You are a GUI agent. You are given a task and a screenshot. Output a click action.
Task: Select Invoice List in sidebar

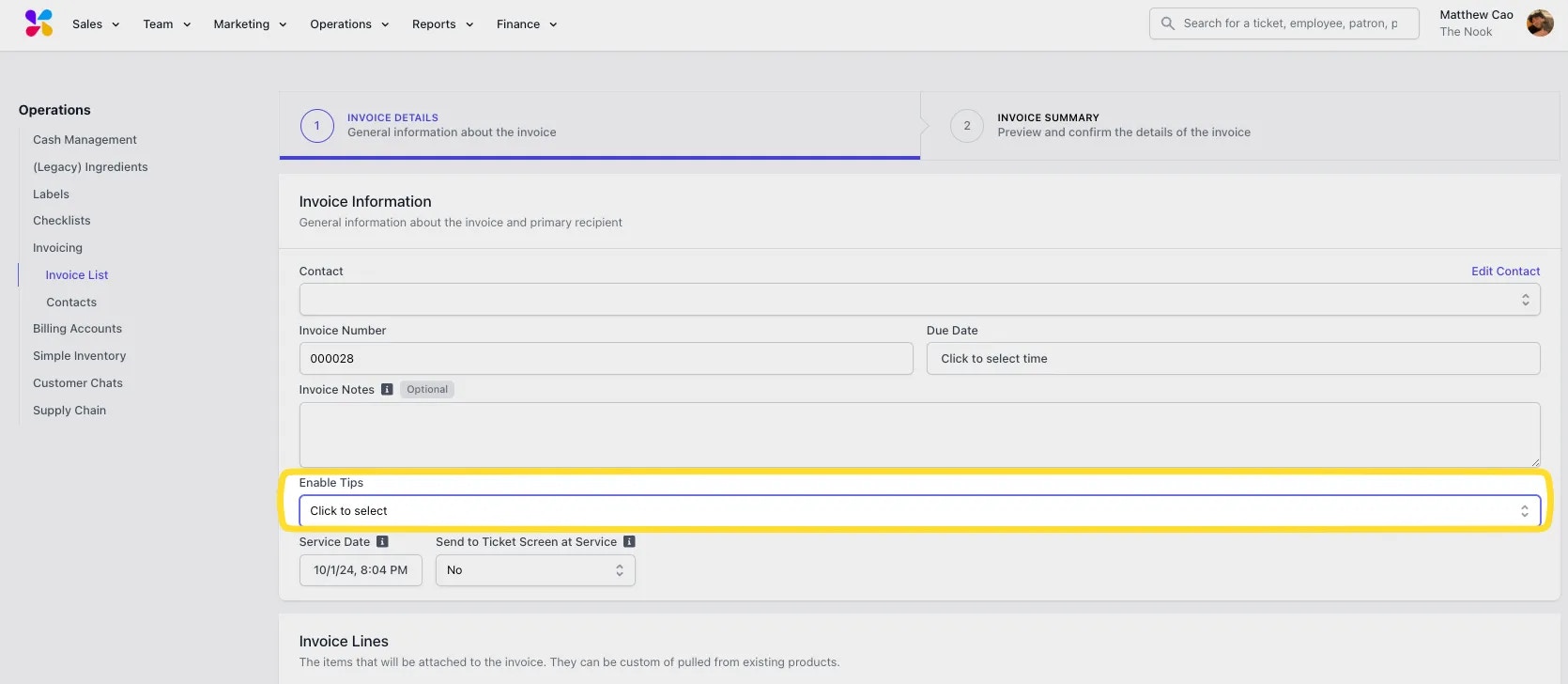pos(77,275)
